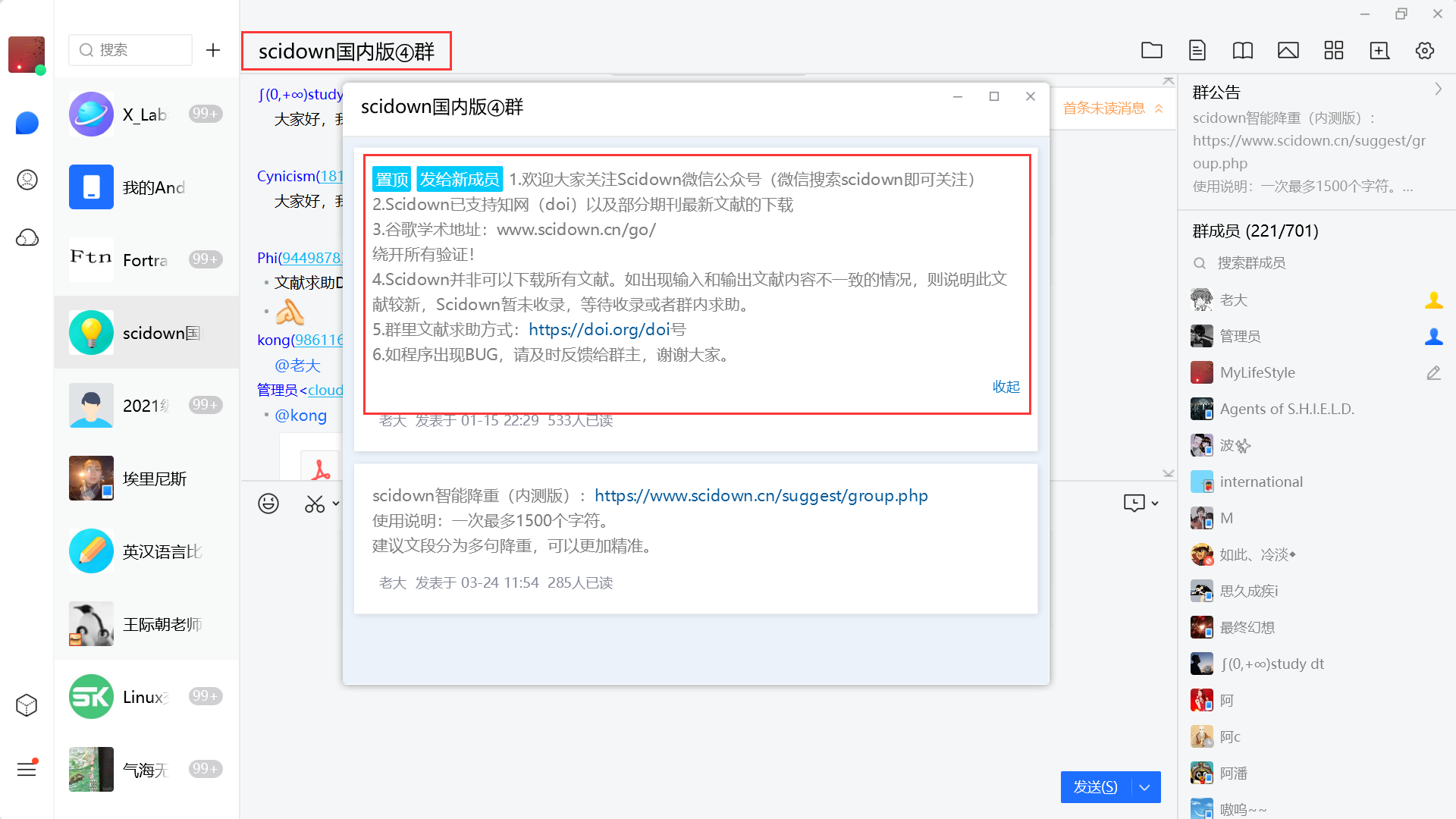Expand the send button dropdown arrow

tap(1145, 787)
